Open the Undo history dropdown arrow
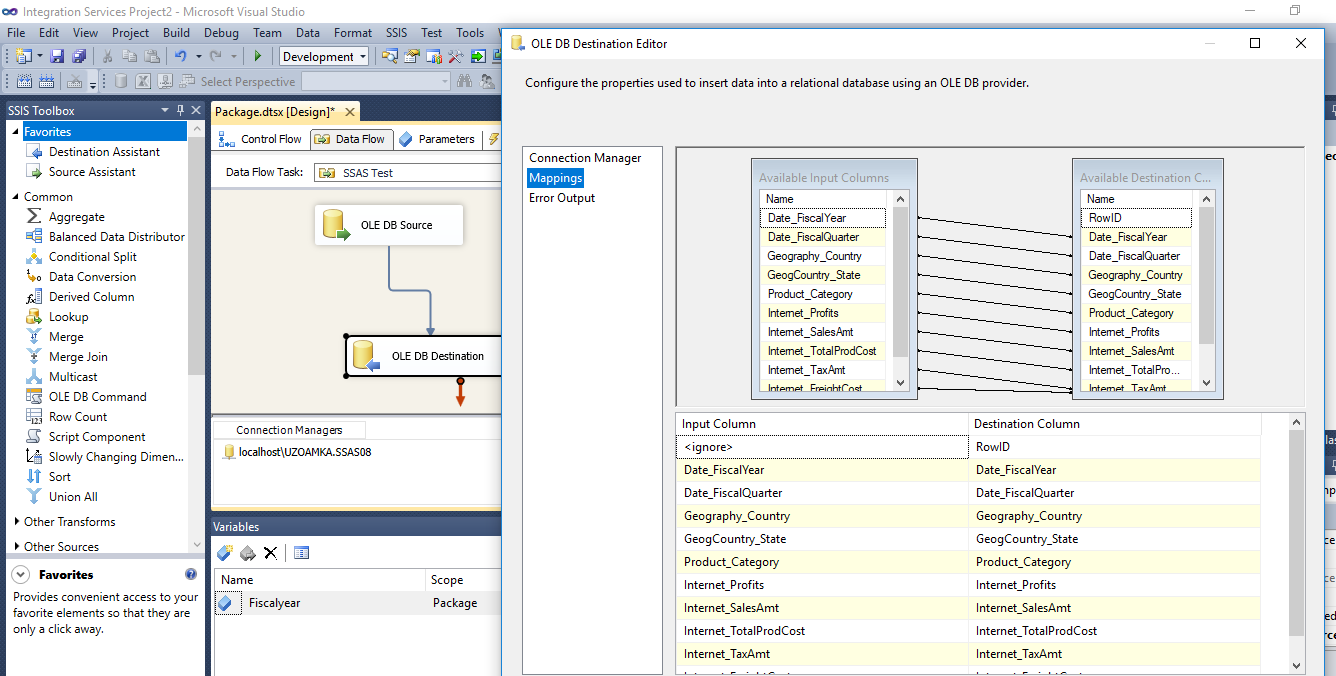The height and width of the screenshot is (676, 1336). pyautogui.click(x=199, y=57)
